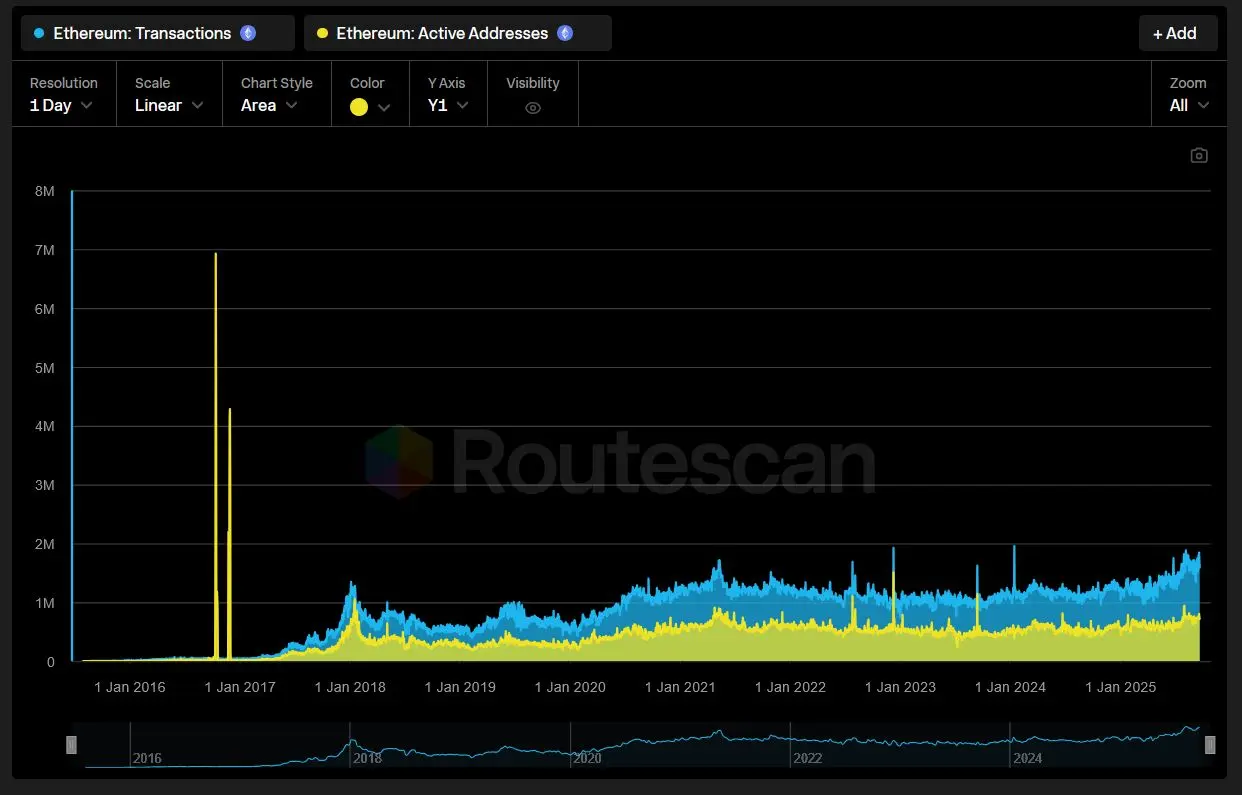Click the 2024 marker in navigator
This screenshot has height=795, width=1242.
tap(1027, 758)
